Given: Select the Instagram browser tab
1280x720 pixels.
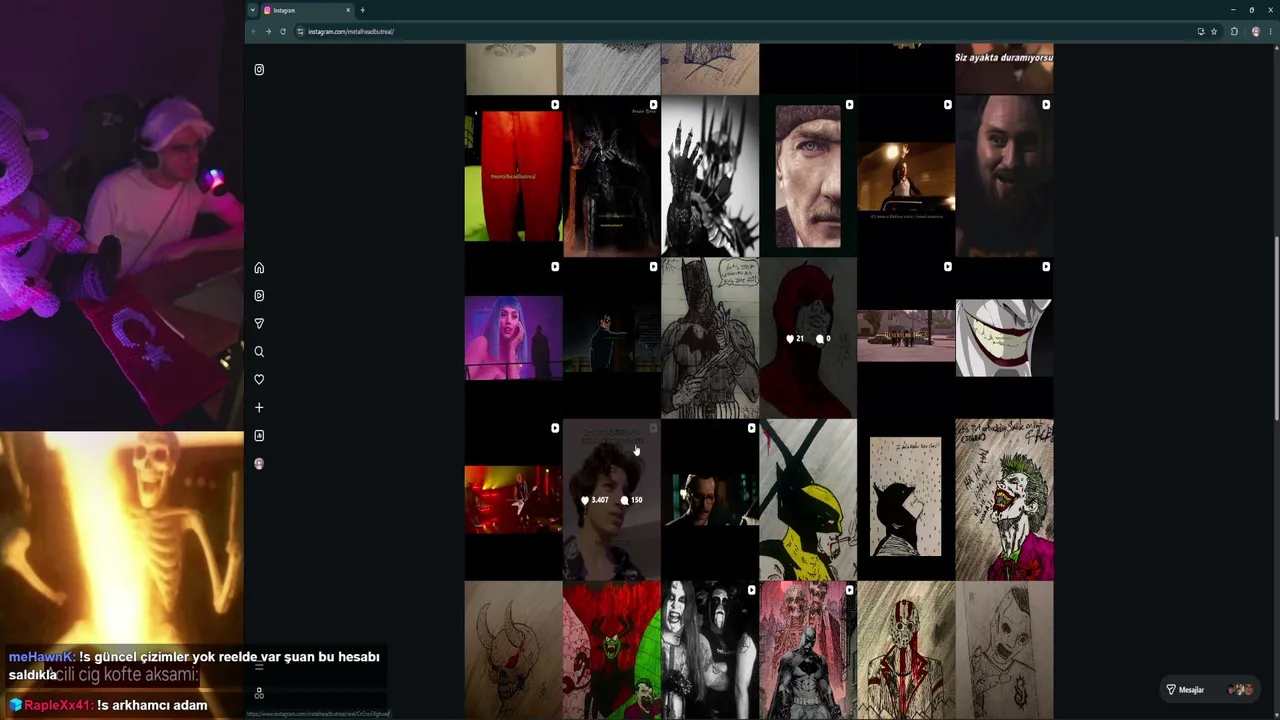Looking at the screenshot, I should tap(308, 10).
